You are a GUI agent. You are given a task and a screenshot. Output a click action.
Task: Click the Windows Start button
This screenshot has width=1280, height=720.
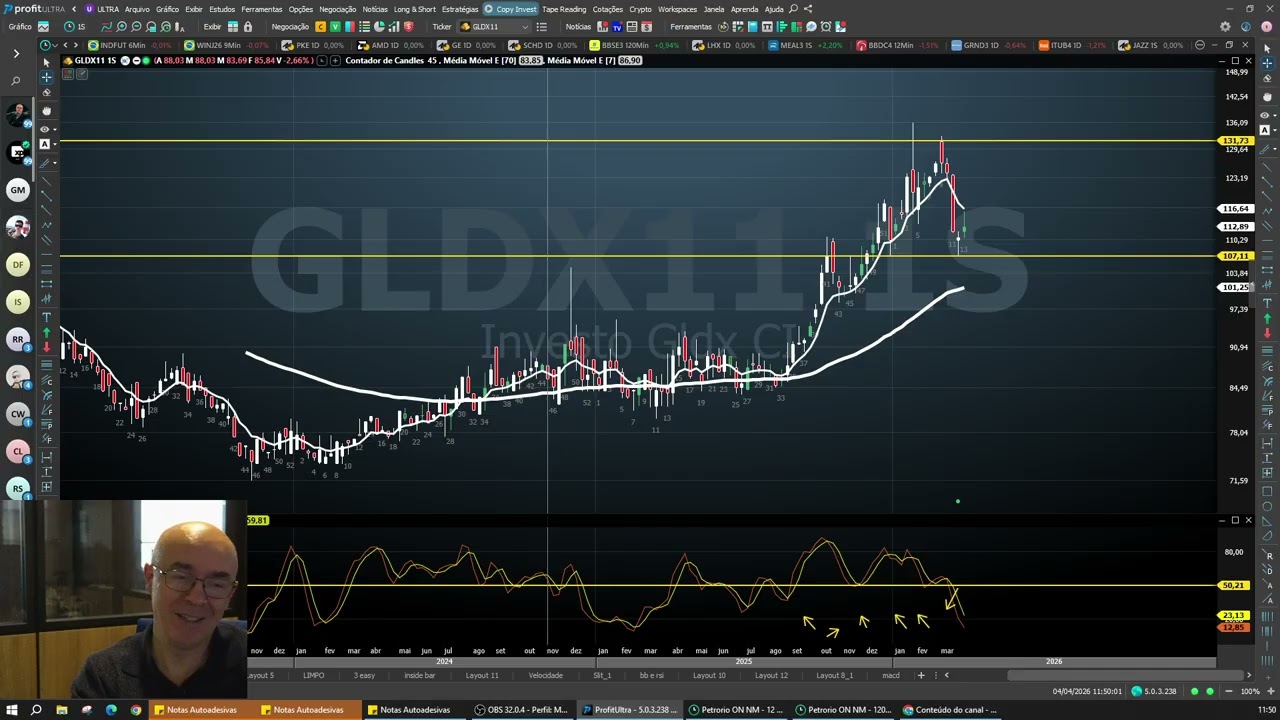(11, 710)
